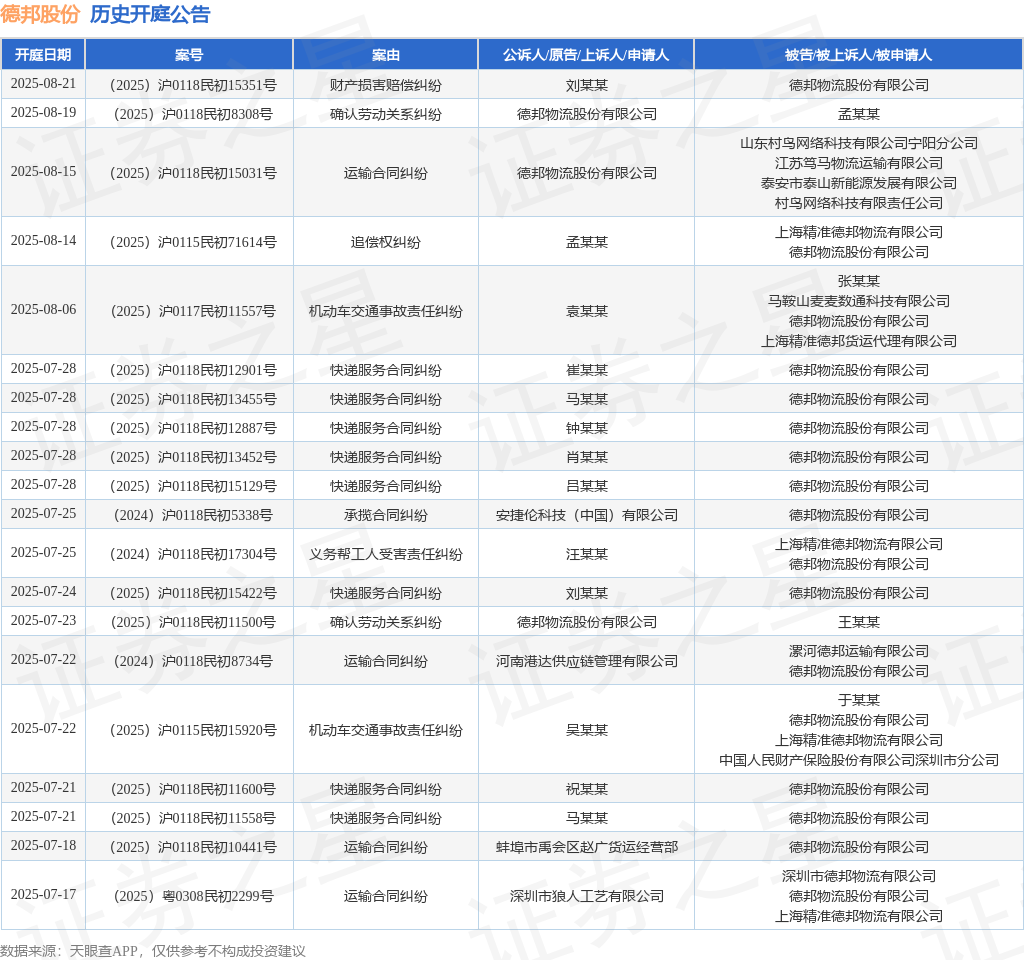Click 漯河德邦运输有限公司 text
Screen dimensions: 1024x960
(x=858, y=651)
